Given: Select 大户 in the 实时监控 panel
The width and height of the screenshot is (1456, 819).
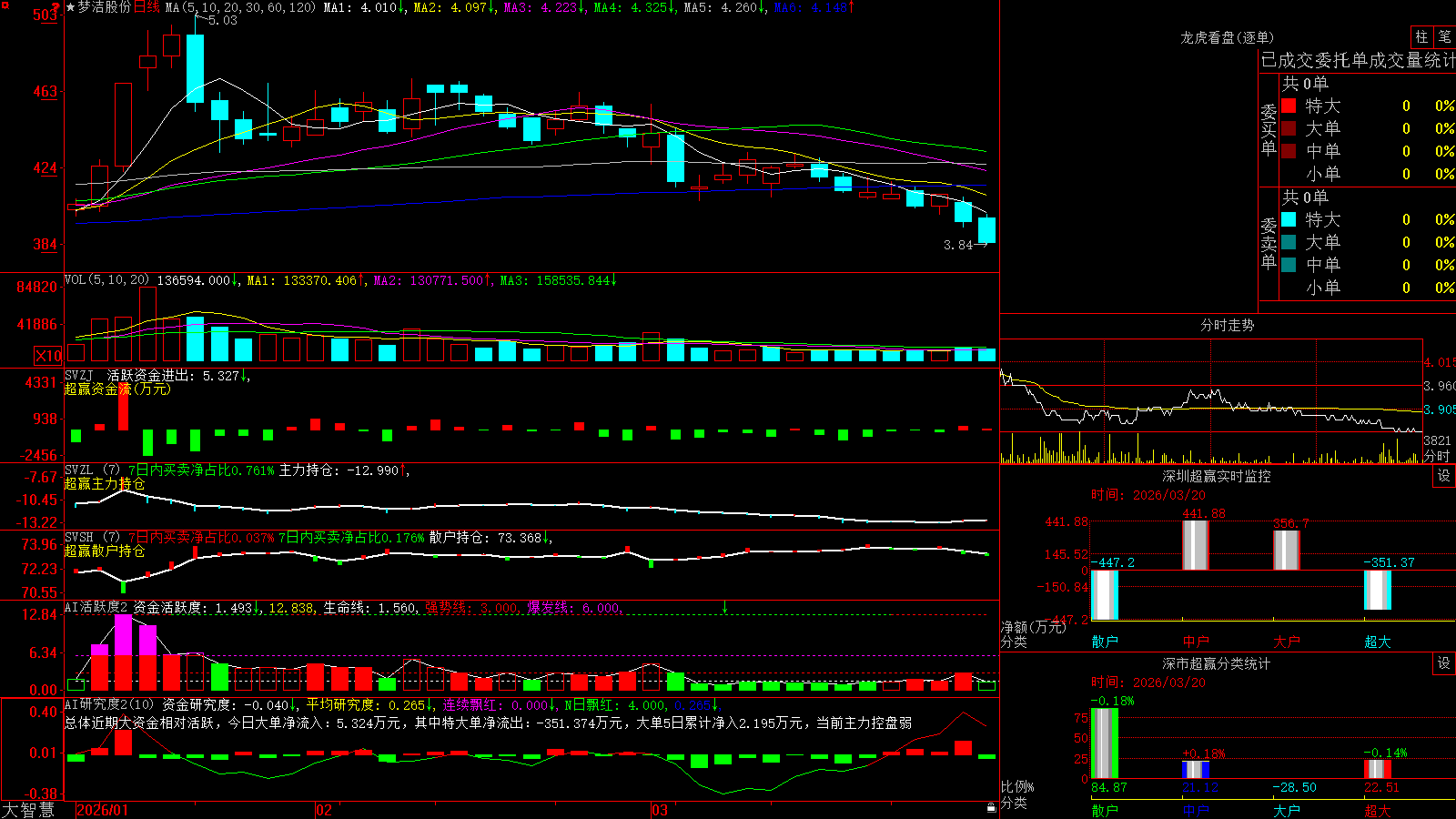Looking at the screenshot, I should (1287, 642).
